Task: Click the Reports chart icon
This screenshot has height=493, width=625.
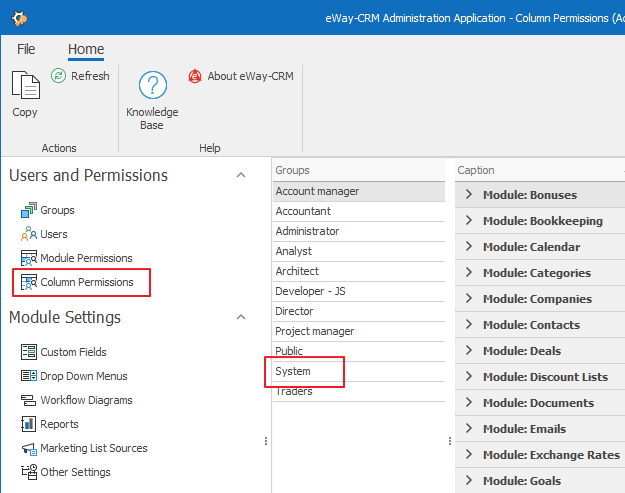Action: (29, 424)
